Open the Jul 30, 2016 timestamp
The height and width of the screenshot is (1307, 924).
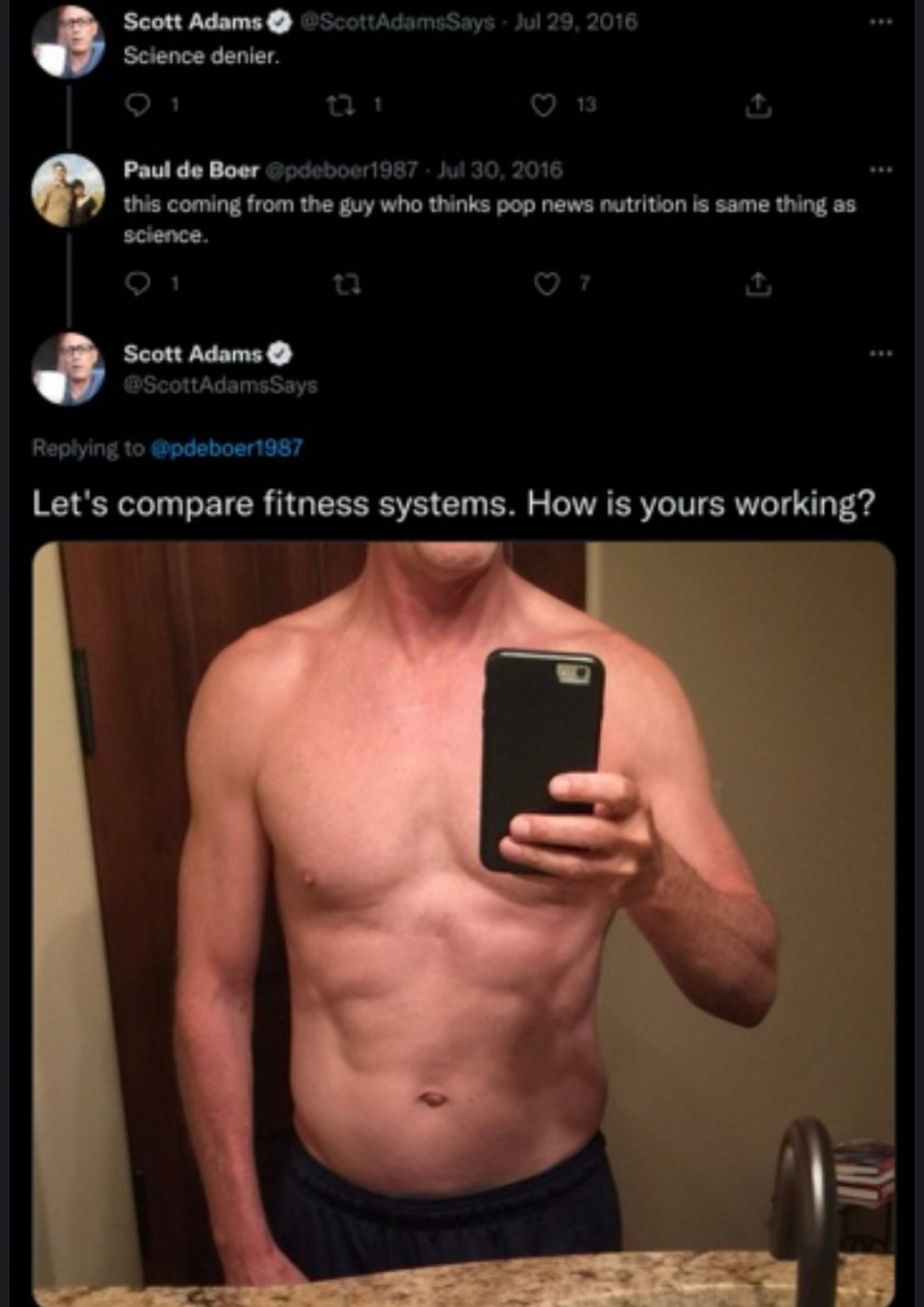tap(500, 170)
